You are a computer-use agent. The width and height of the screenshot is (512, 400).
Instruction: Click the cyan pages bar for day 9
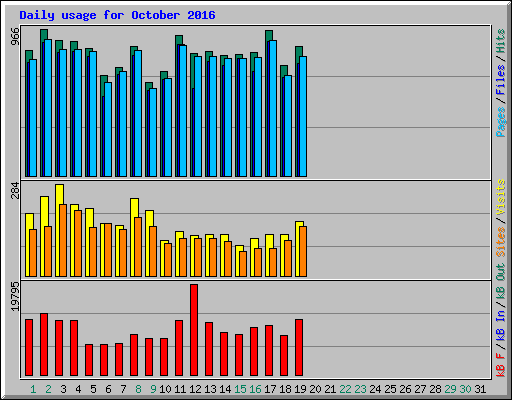[x=153, y=132]
